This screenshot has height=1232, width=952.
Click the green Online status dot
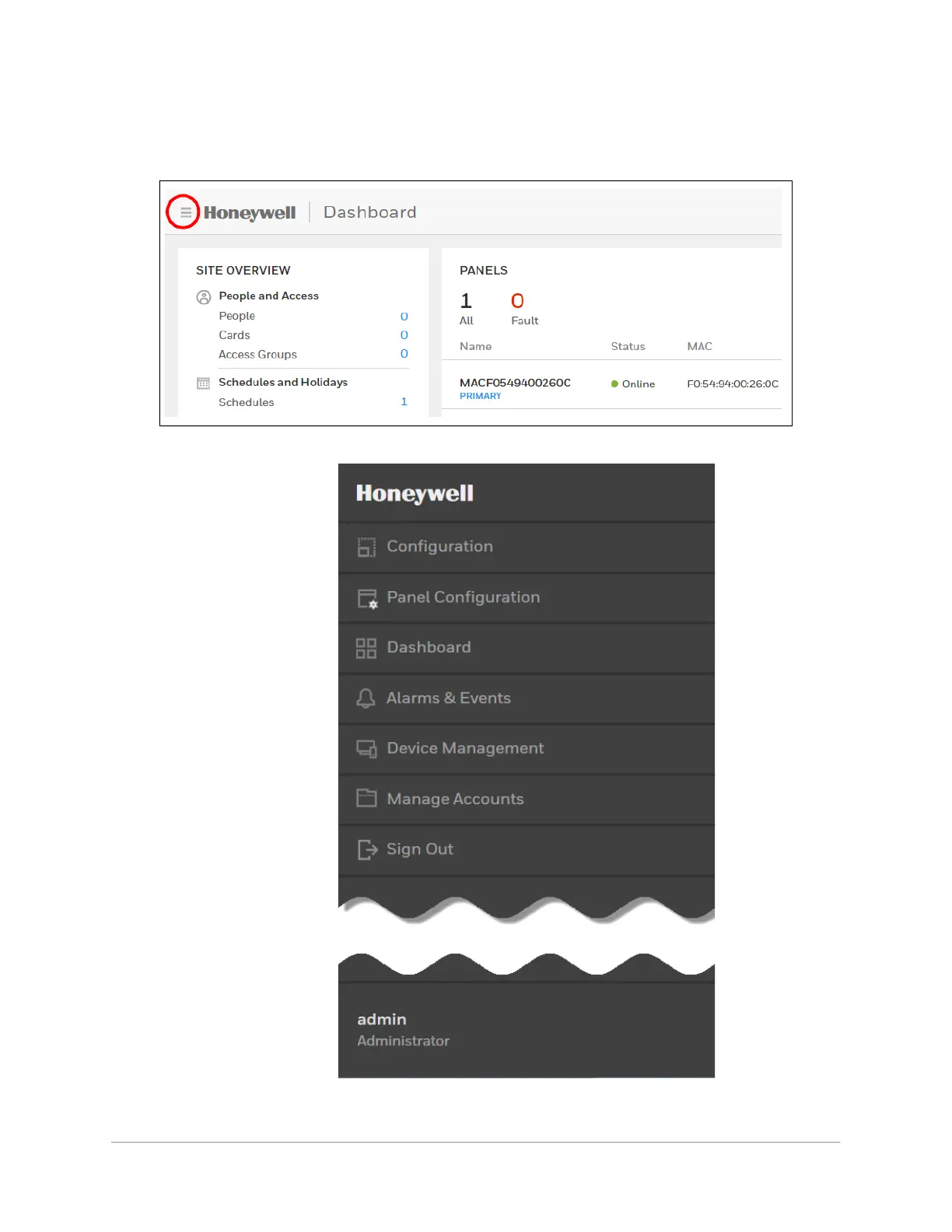(614, 384)
